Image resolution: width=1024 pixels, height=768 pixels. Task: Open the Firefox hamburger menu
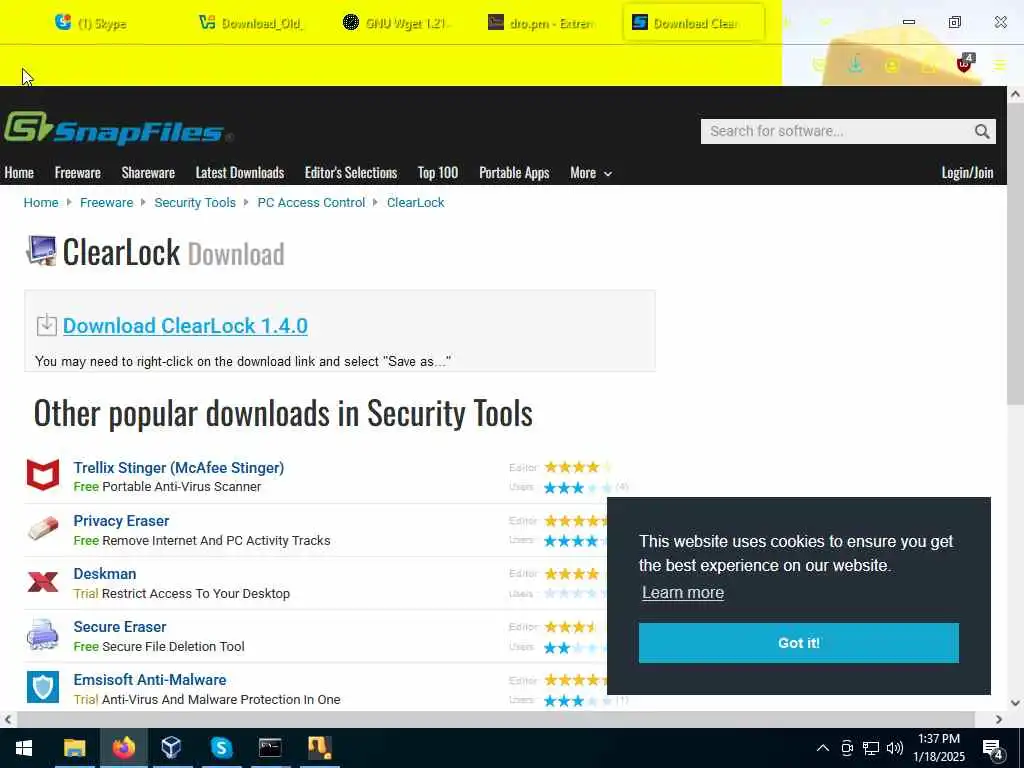[1000, 65]
